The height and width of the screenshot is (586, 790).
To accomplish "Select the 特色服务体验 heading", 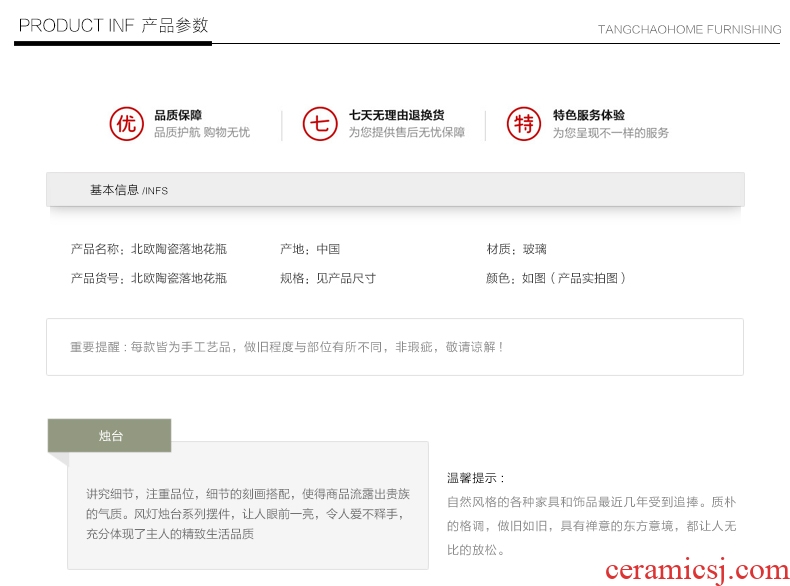I will coord(588,115).
